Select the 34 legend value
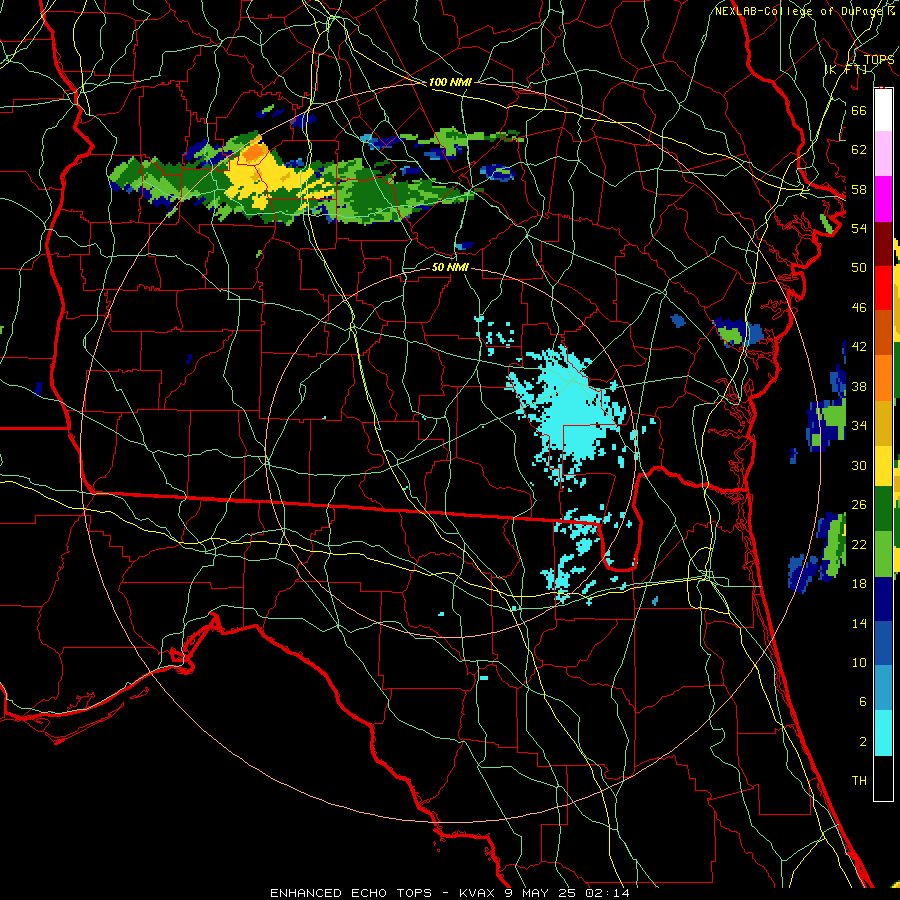The image size is (900, 900). [859, 425]
